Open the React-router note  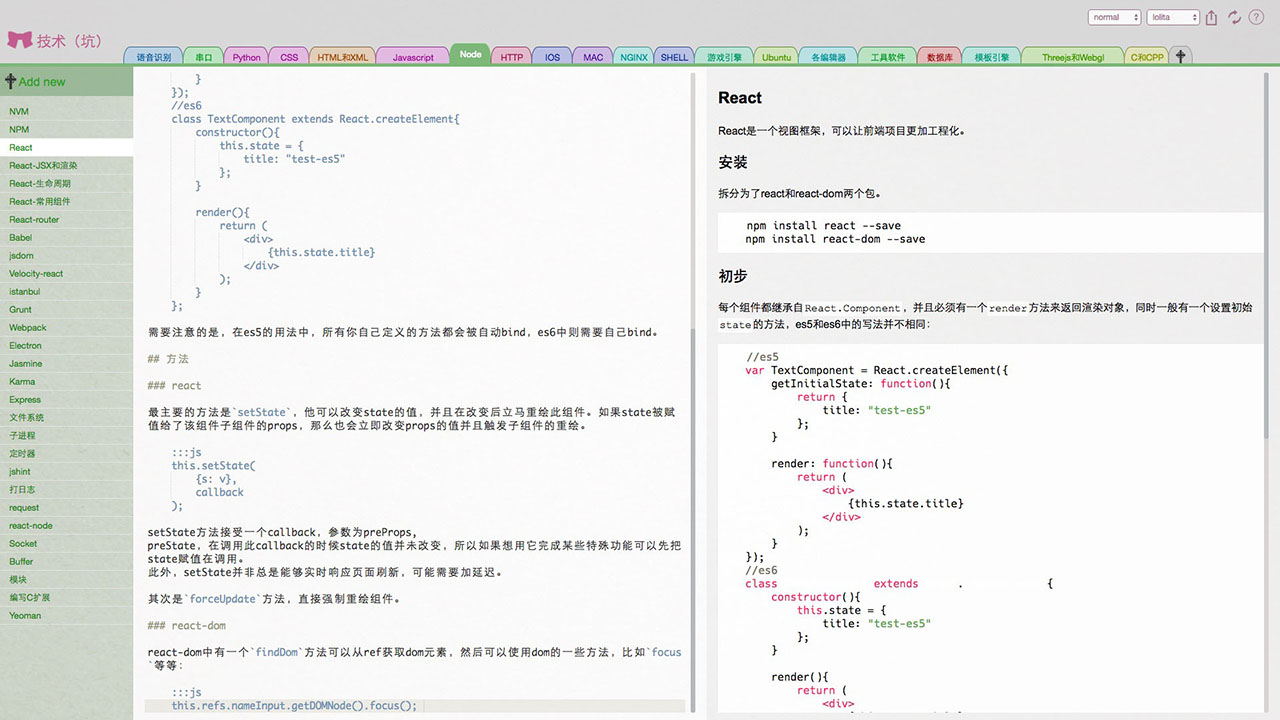point(66,219)
